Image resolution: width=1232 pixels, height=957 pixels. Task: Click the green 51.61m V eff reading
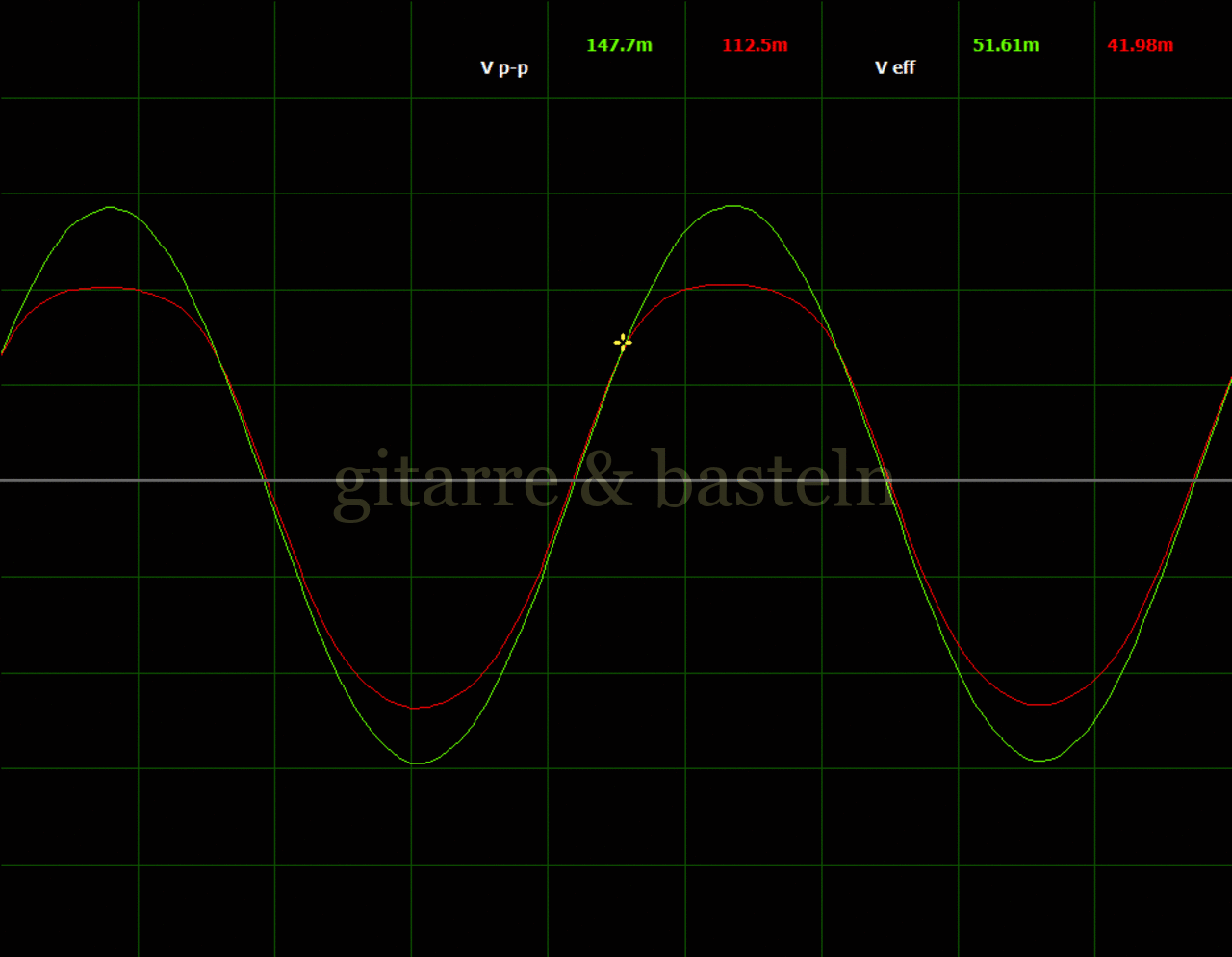coord(1006,45)
